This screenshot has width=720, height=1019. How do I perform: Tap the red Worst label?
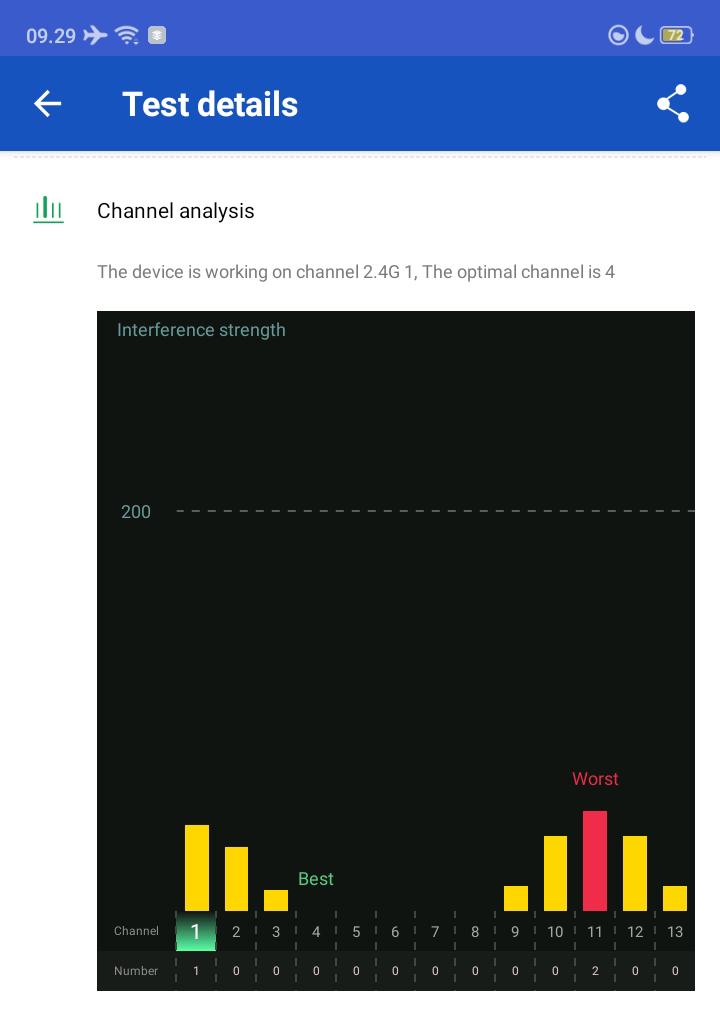click(x=595, y=779)
